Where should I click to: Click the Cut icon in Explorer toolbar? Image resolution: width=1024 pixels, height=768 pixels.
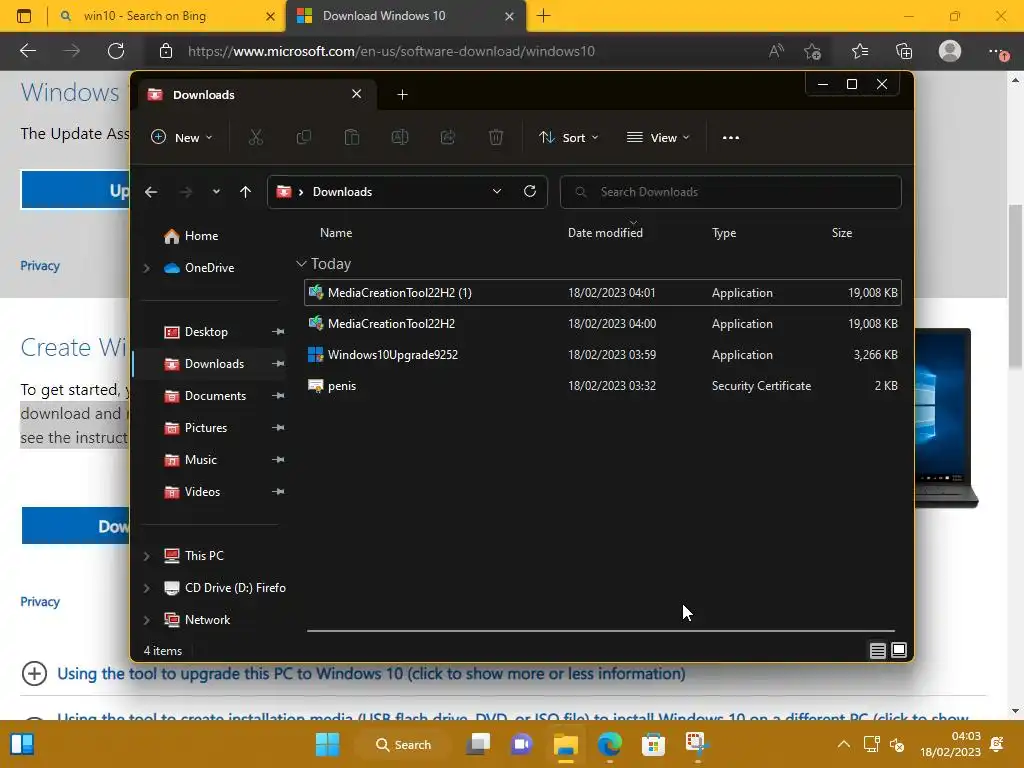pyautogui.click(x=255, y=137)
